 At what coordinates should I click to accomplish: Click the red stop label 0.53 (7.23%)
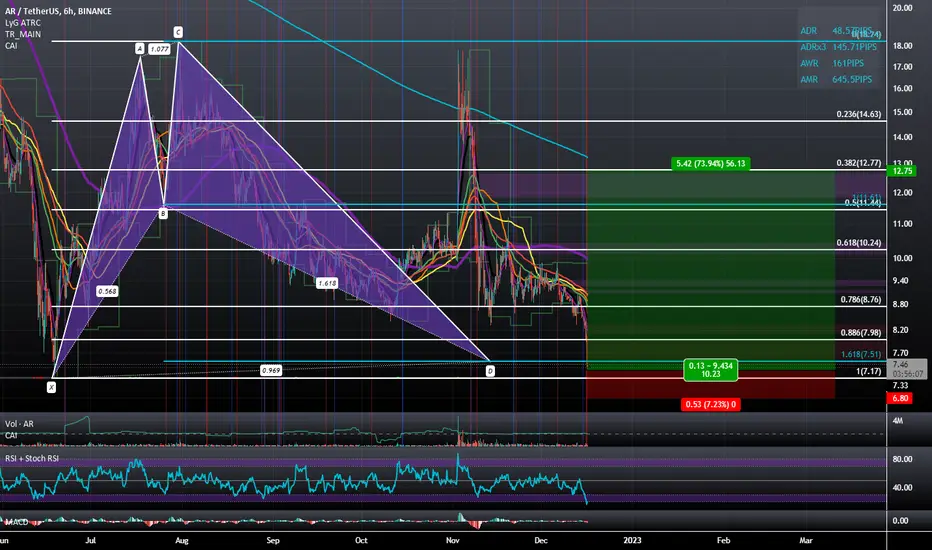point(710,404)
